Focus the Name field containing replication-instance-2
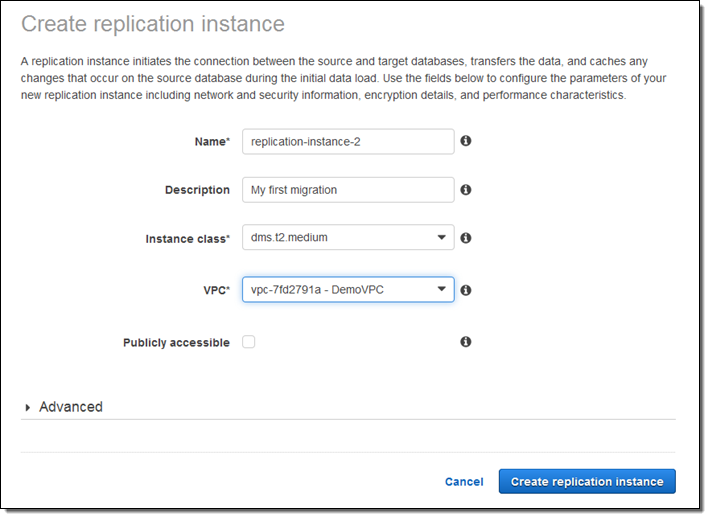The height and width of the screenshot is (519, 710). pos(347,141)
